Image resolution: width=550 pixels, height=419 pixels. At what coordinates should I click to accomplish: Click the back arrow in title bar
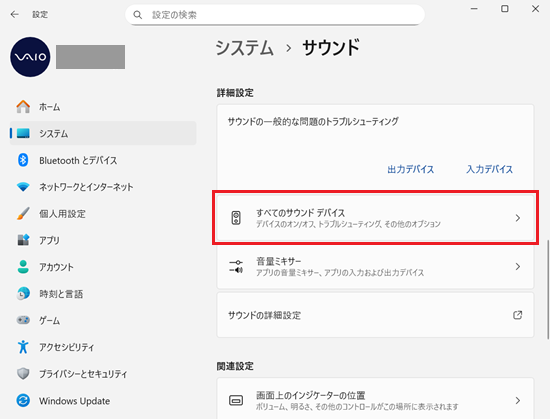tap(14, 14)
